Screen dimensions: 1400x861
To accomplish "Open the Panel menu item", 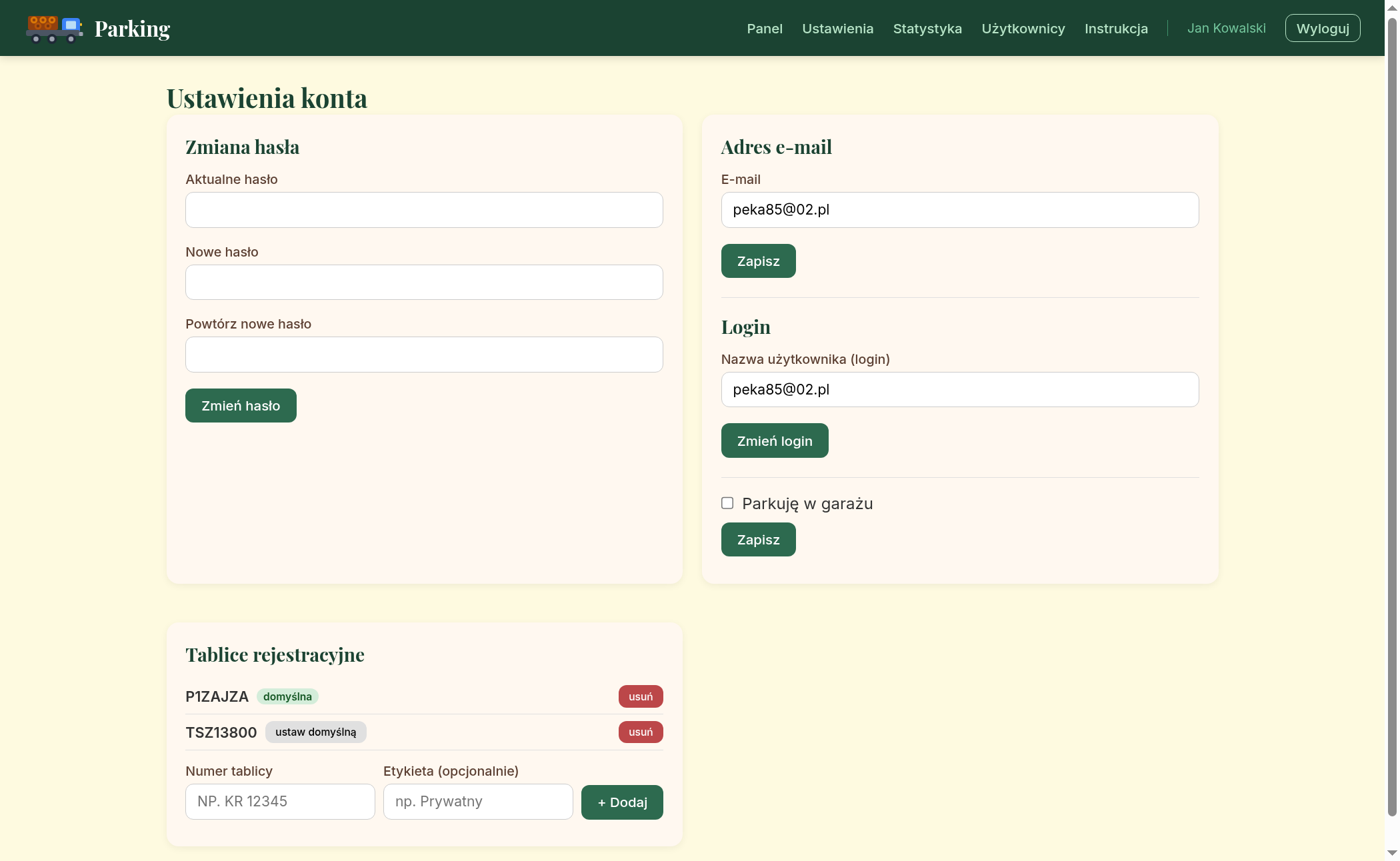I will coord(764,29).
